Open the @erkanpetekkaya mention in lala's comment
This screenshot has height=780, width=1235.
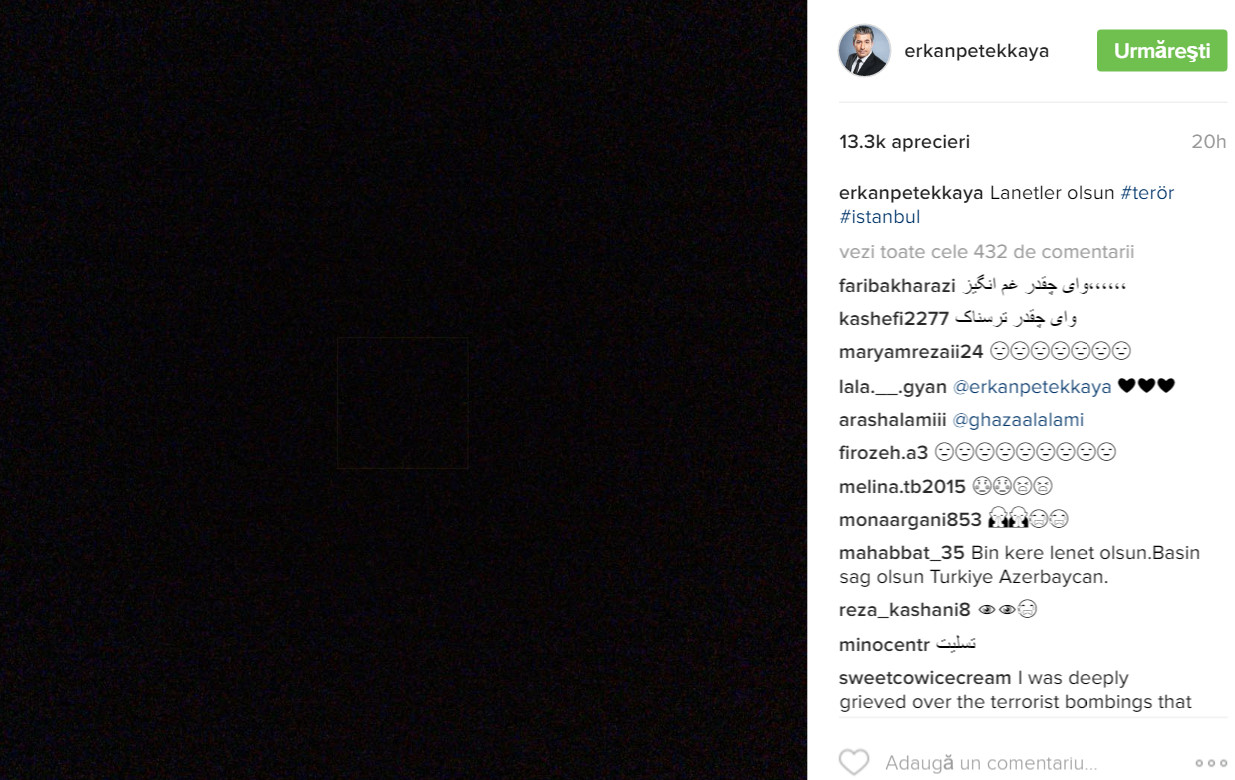pyautogui.click(x=1032, y=386)
